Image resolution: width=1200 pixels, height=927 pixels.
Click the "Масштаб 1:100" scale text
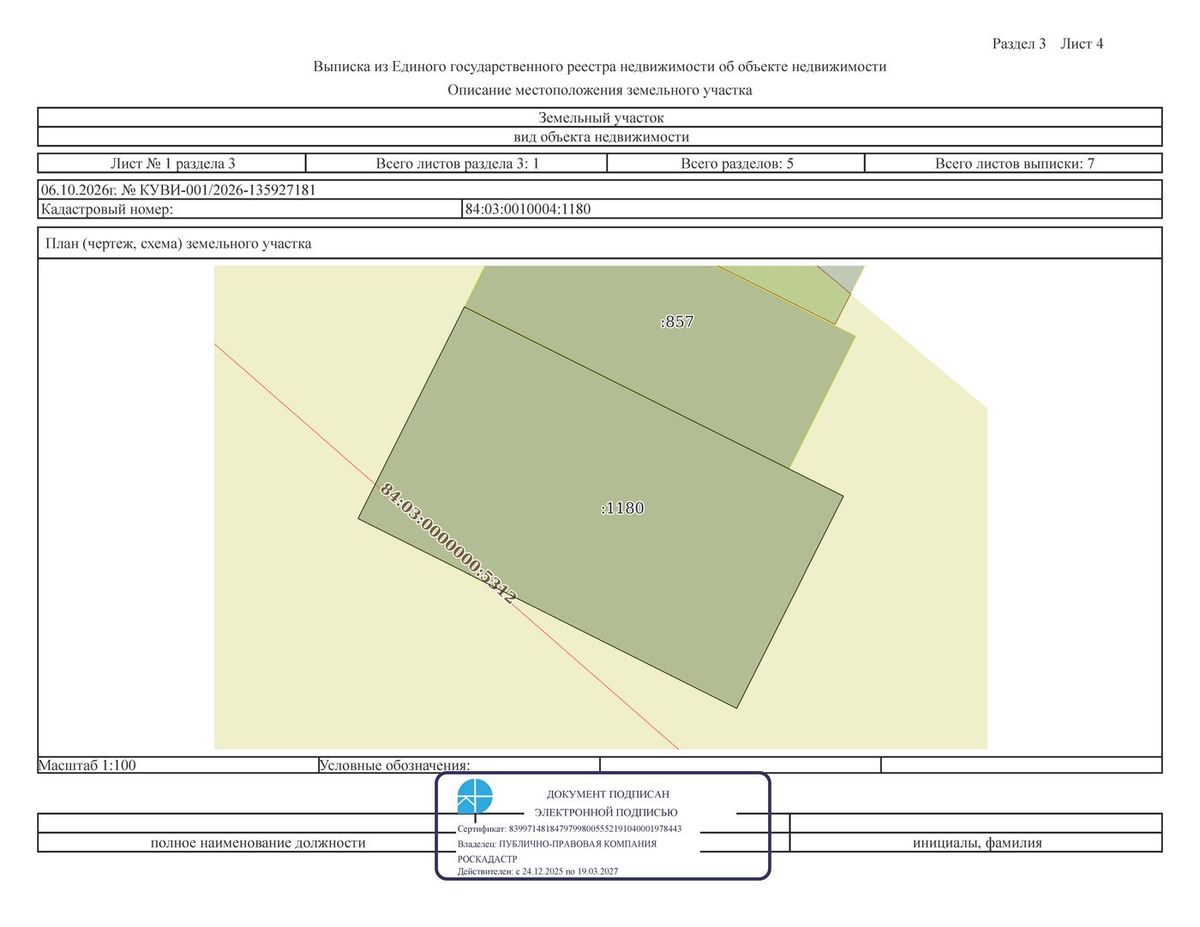pyautogui.click(x=87, y=765)
